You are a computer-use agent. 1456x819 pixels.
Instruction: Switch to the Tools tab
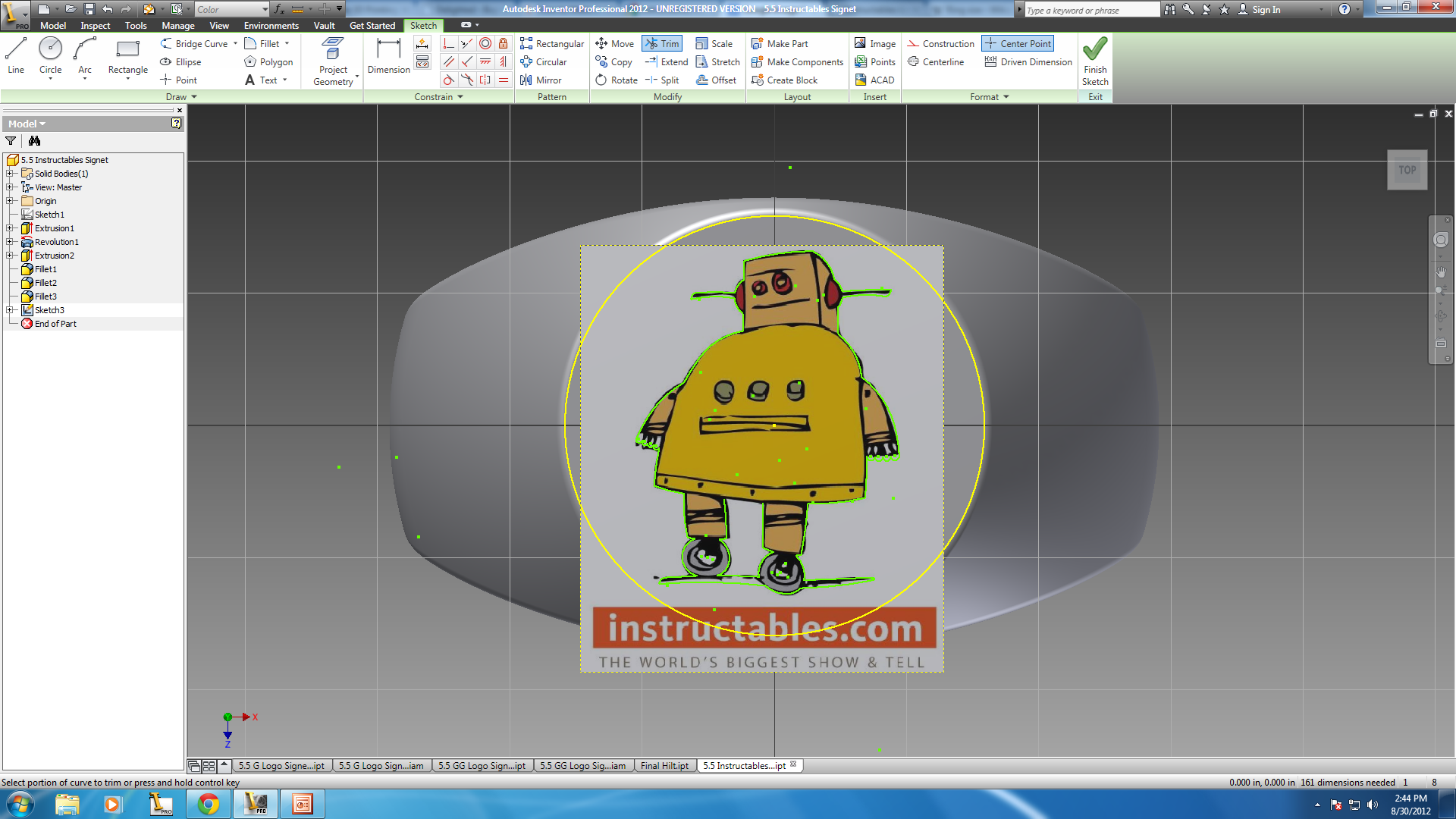point(136,26)
